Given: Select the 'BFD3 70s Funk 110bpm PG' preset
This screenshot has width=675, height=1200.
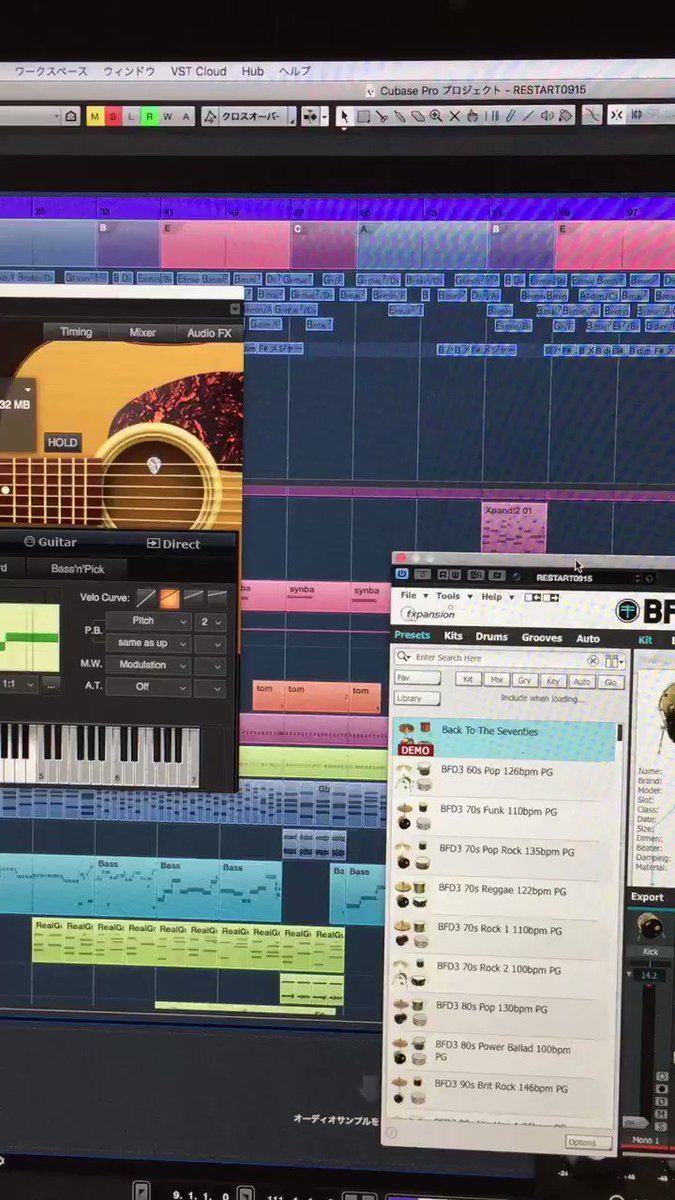Looking at the screenshot, I should (x=505, y=812).
